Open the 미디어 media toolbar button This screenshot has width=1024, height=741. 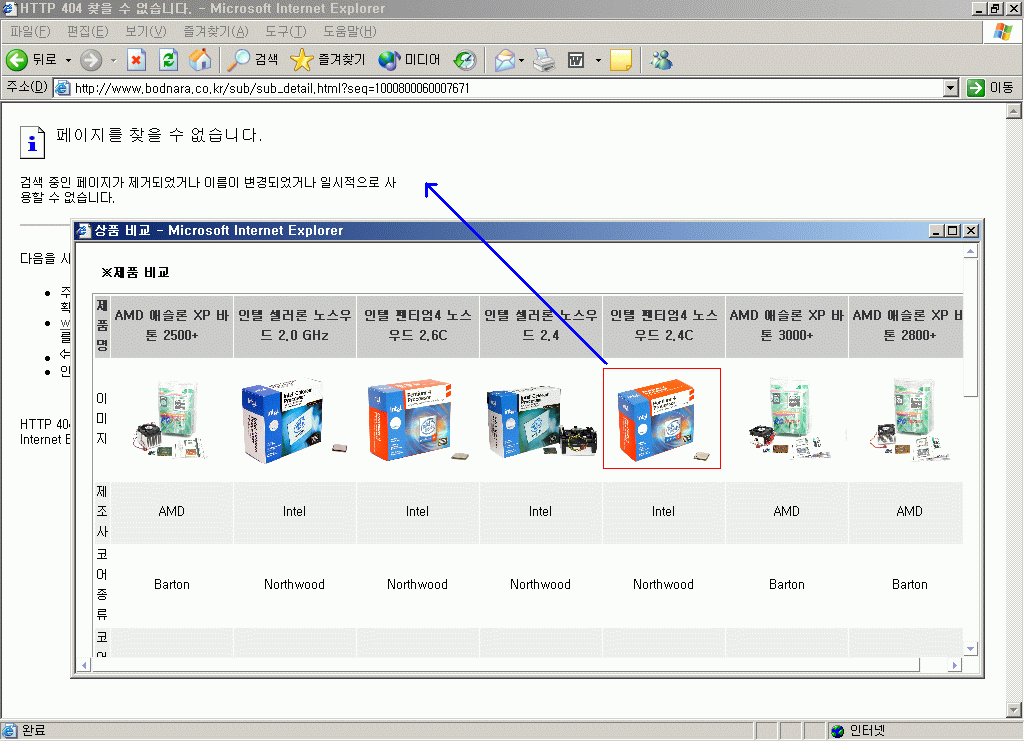pyautogui.click(x=409, y=60)
